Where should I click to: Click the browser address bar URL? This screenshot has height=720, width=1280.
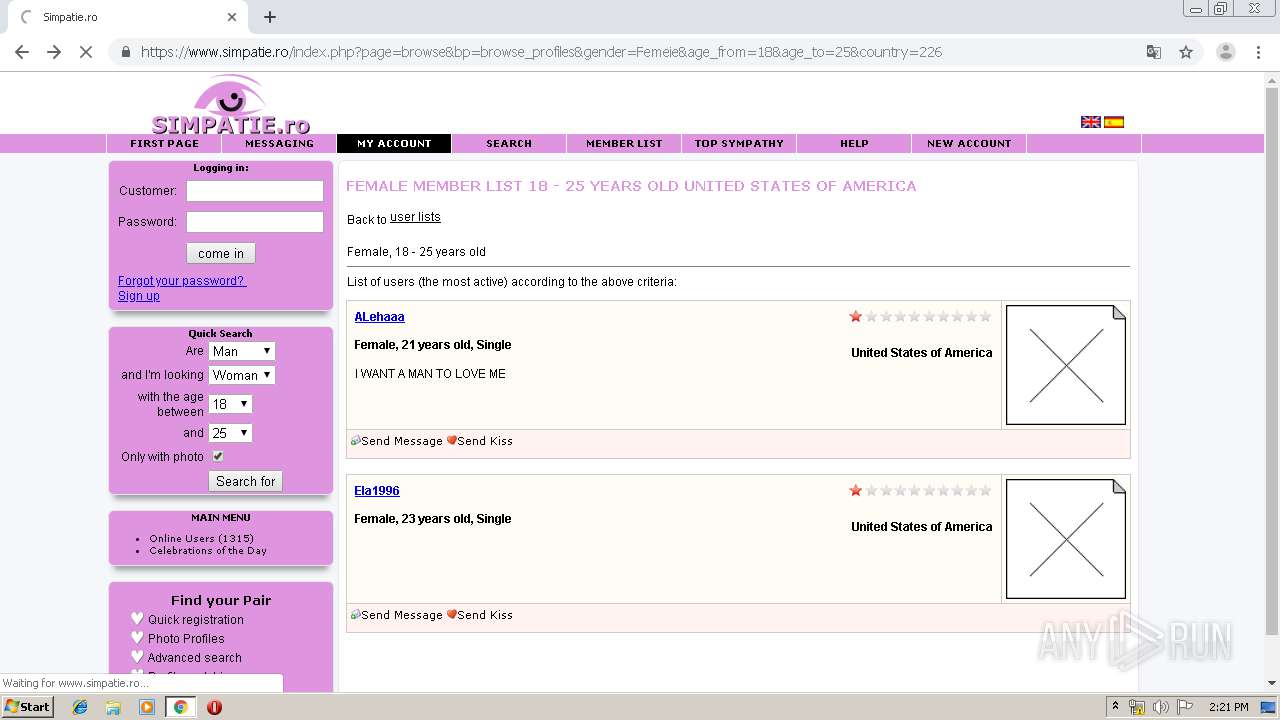pos(541,52)
